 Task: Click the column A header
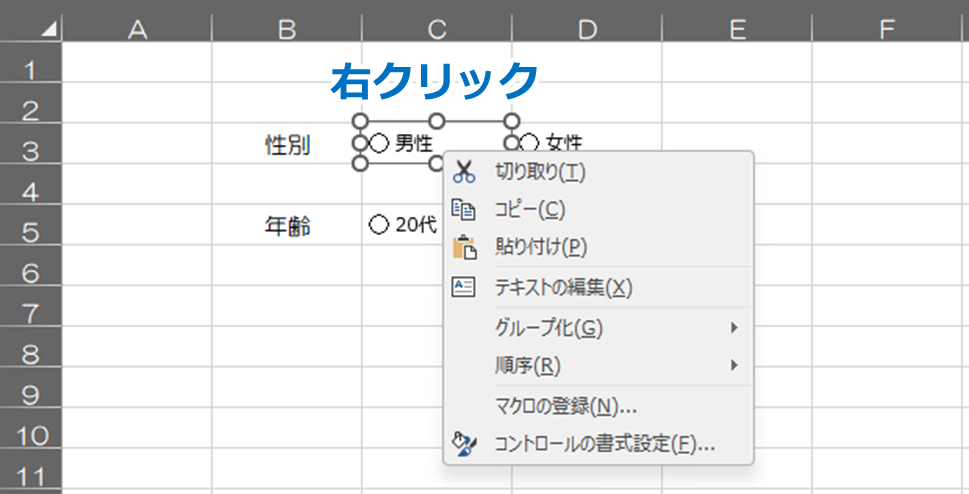point(137,30)
